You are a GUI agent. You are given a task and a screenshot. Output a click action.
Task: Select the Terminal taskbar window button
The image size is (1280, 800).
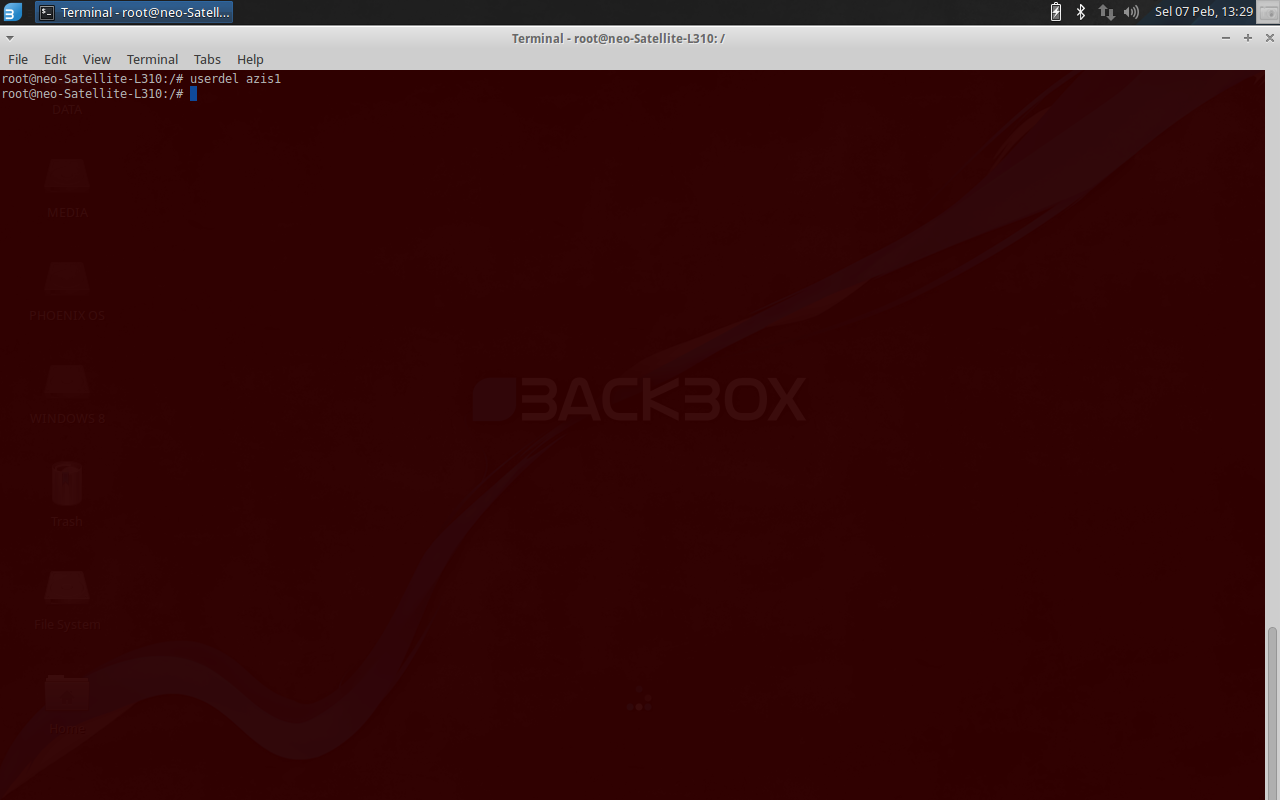(x=135, y=12)
